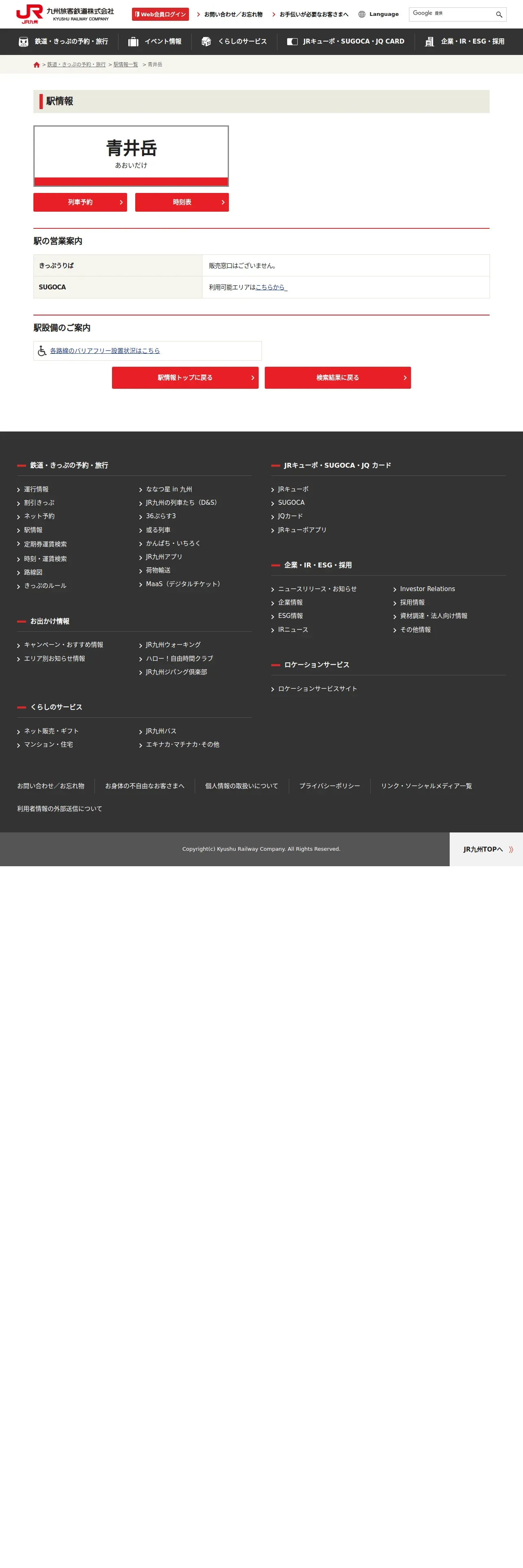This screenshot has height=1568, width=523.
Task: Open footer きっぷのルール link
Action: coord(45,586)
